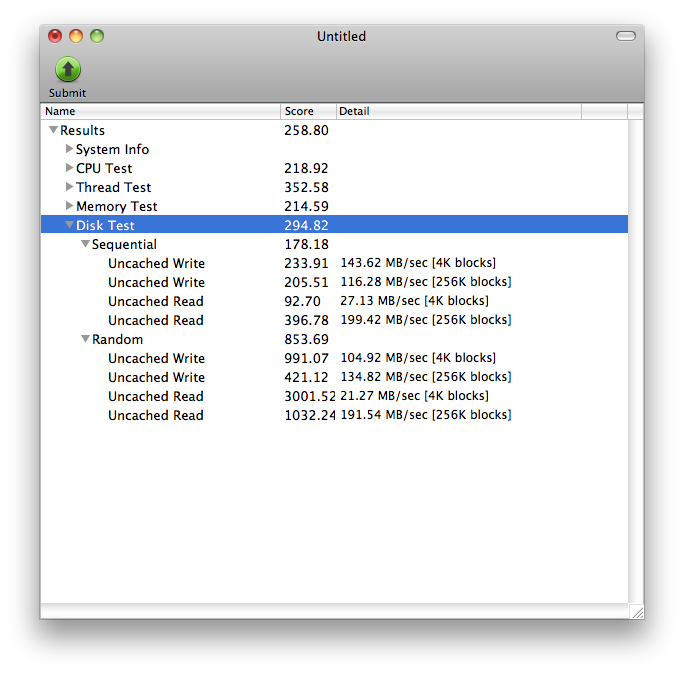The height and width of the screenshot is (674, 684).
Task: Sort by the Score column header
Action: [x=308, y=111]
